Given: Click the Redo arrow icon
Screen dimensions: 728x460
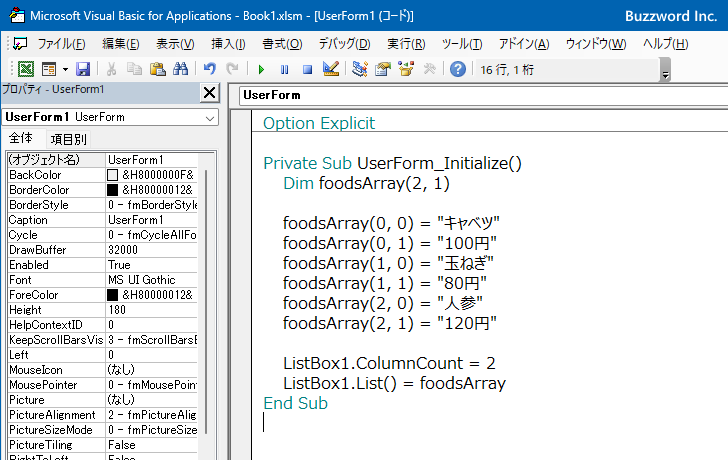Looking at the screenshot, I should pyautogui.click(x=232, y=69).
